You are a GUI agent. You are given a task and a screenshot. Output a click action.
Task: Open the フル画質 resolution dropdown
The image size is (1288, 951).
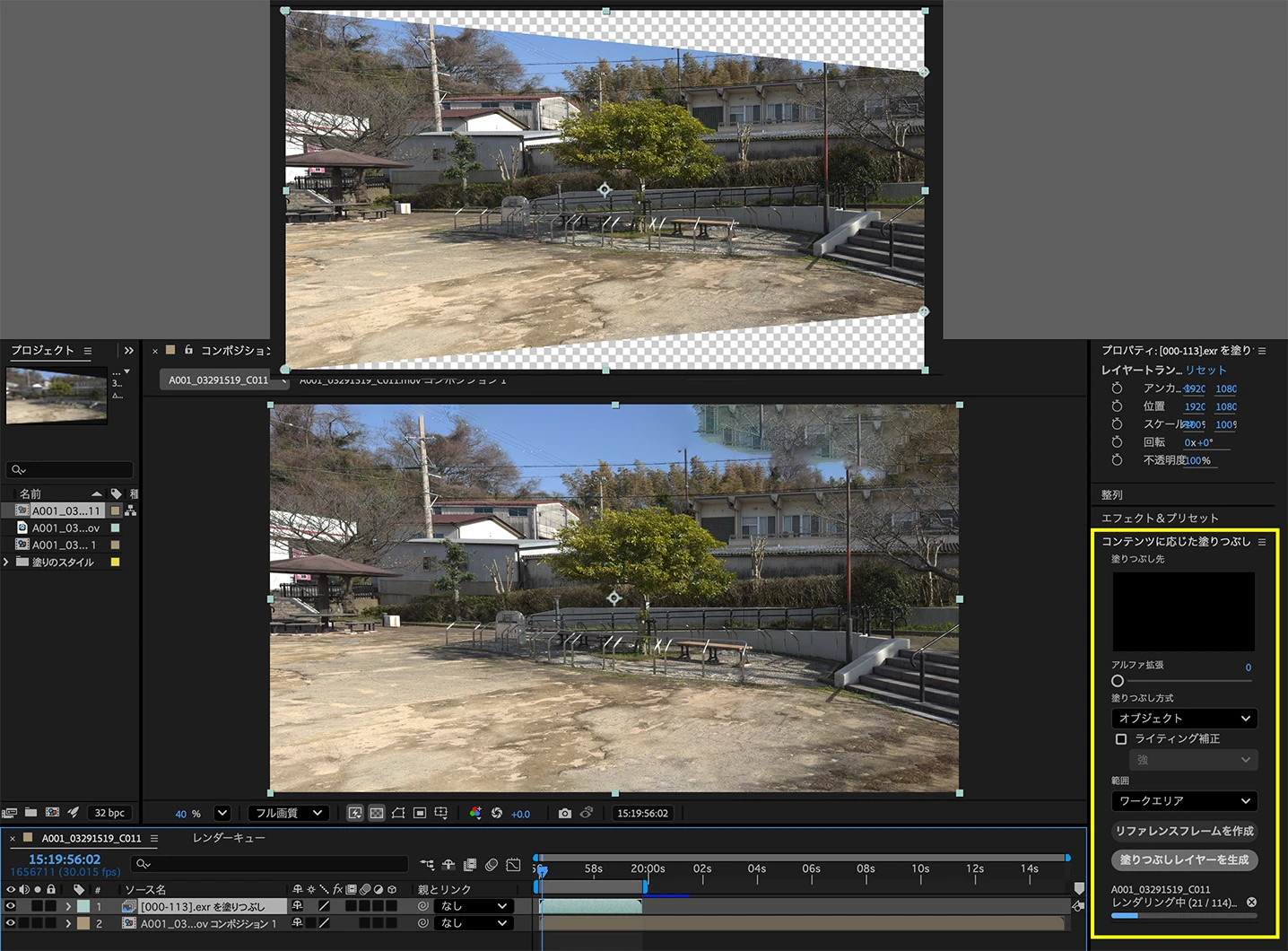tap(289, 813)
